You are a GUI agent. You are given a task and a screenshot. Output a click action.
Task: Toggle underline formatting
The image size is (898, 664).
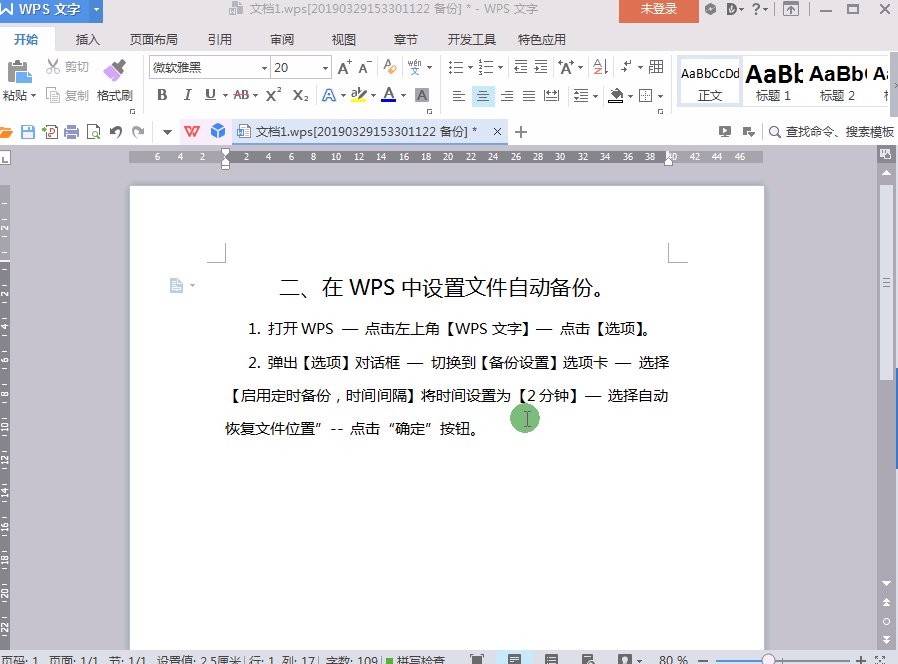[210, 94]
